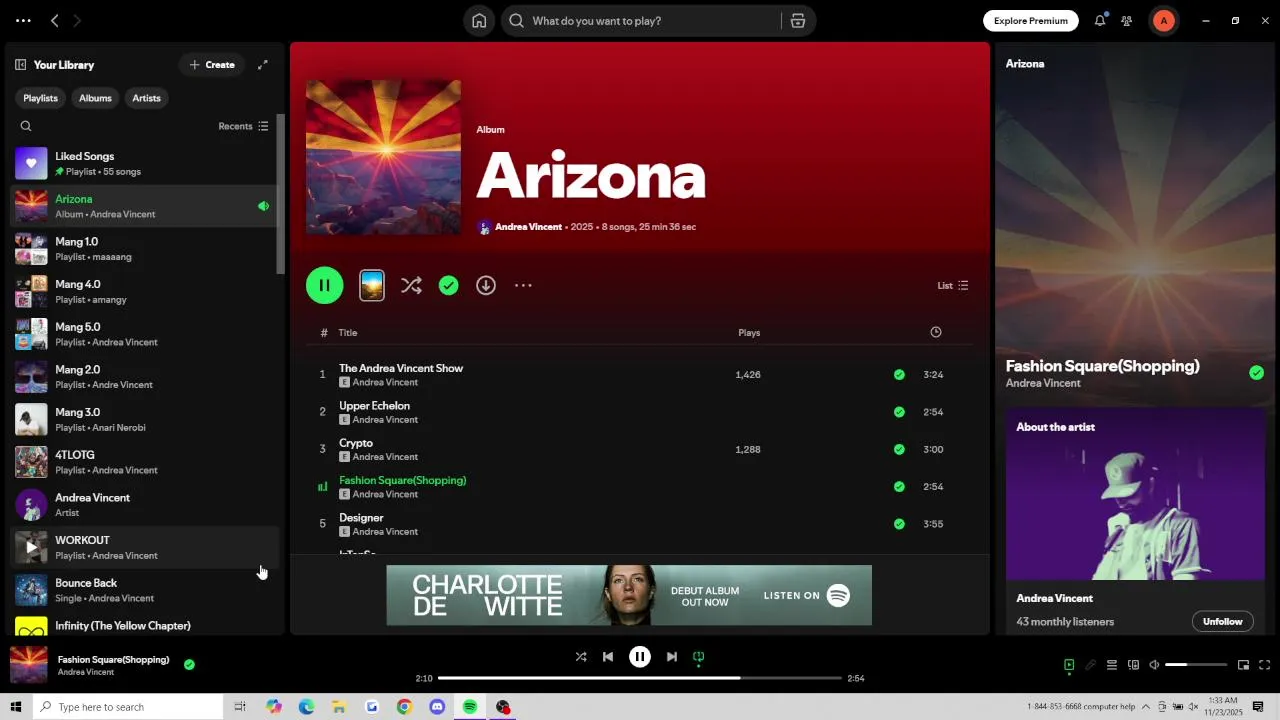Open the Create menu in Your Library
The width and height of the screenshot is (1280, 720).
(212, 65)
